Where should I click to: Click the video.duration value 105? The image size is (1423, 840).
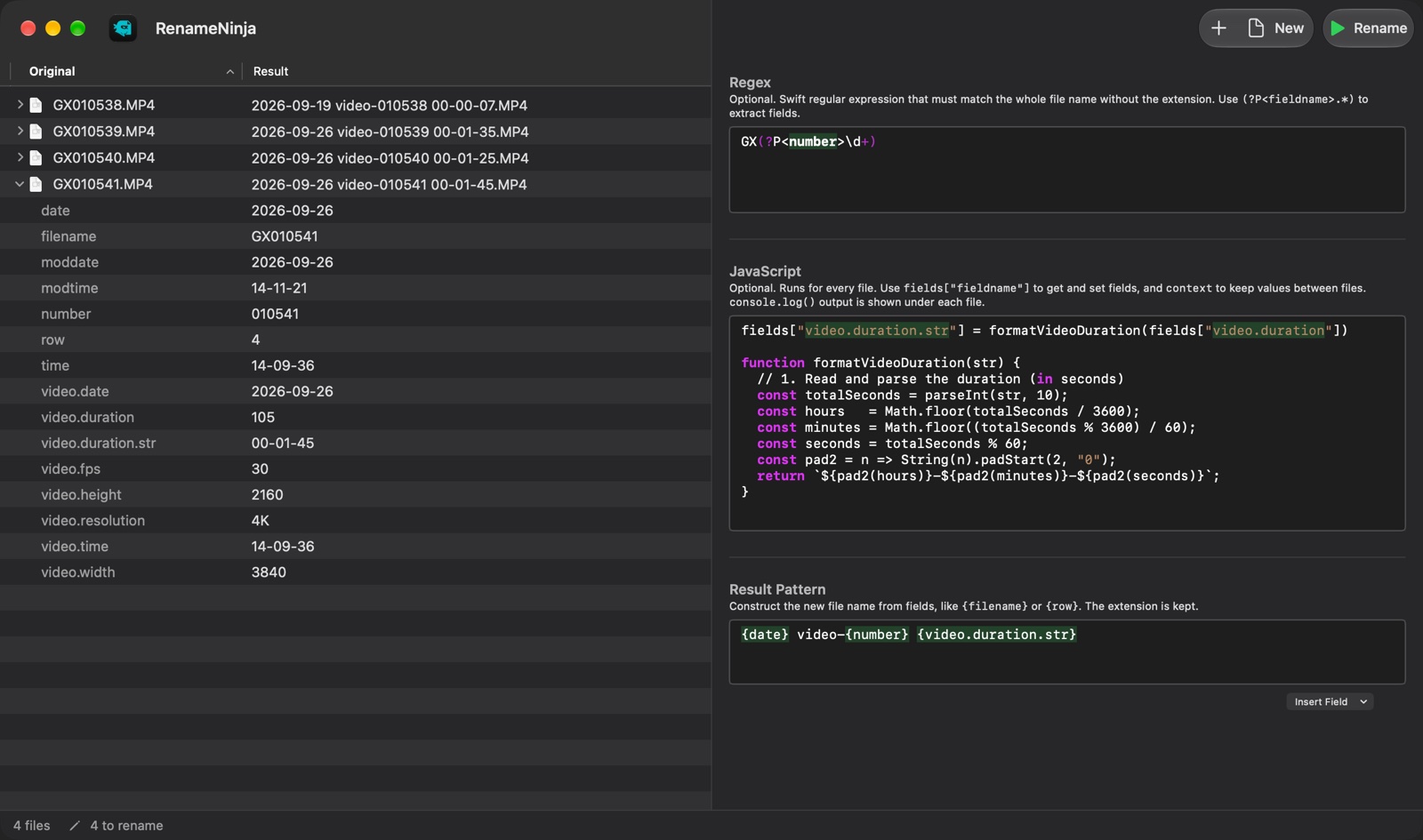(x=262, y=417)
